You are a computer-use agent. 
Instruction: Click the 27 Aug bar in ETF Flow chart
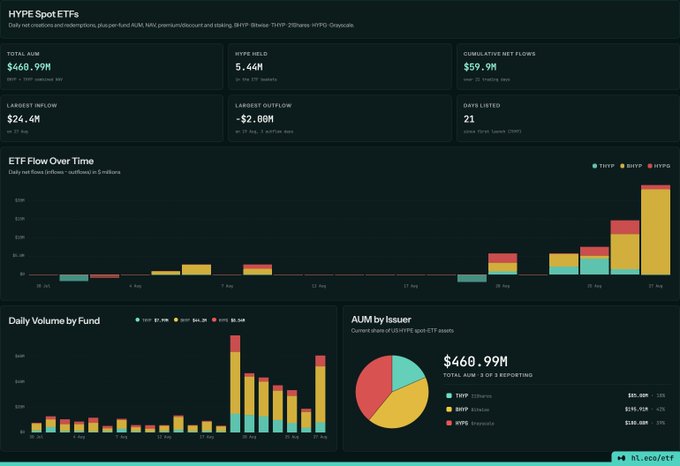(655, 230)
